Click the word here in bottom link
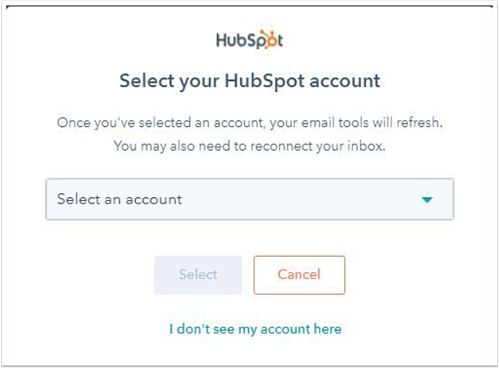The width and height of the screenshot is (499, 368). 328,329
